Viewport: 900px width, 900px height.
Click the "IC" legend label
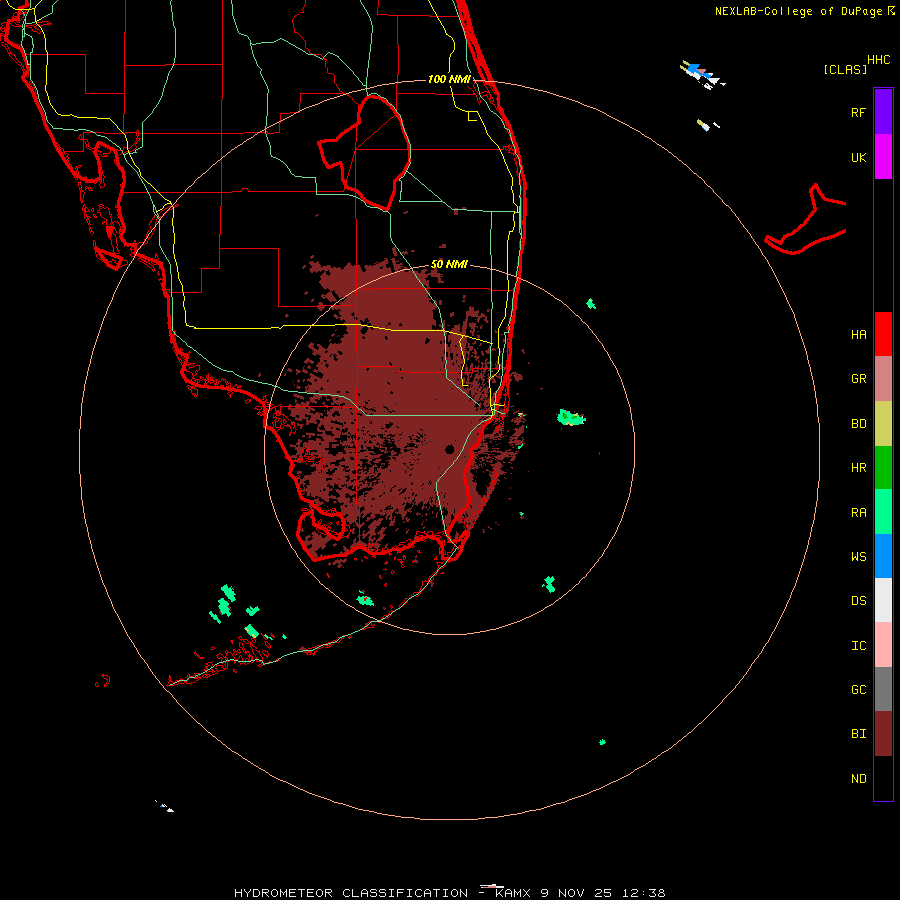[858, 646]
